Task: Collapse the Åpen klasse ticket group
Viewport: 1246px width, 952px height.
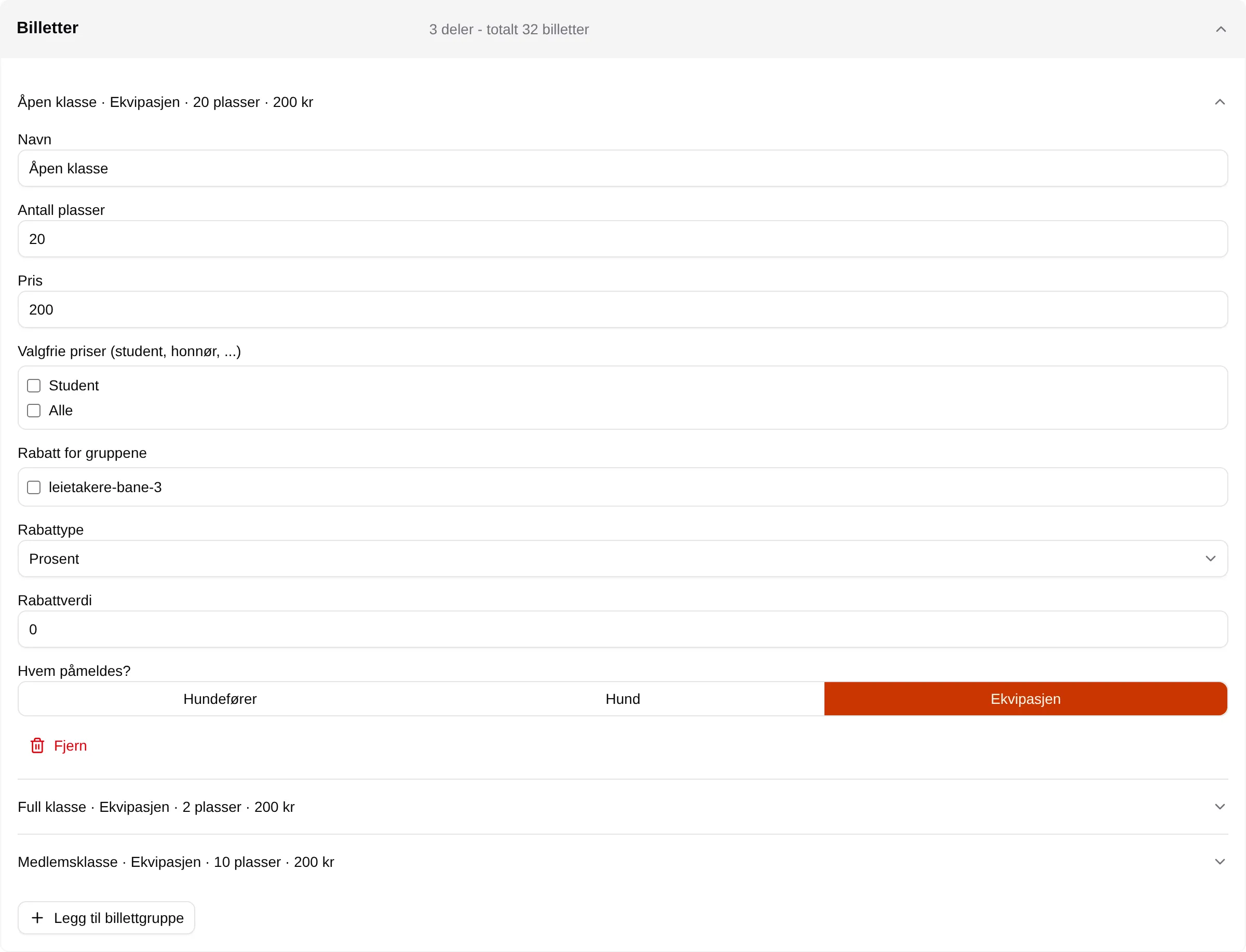Action: (x=1220, y=102)
